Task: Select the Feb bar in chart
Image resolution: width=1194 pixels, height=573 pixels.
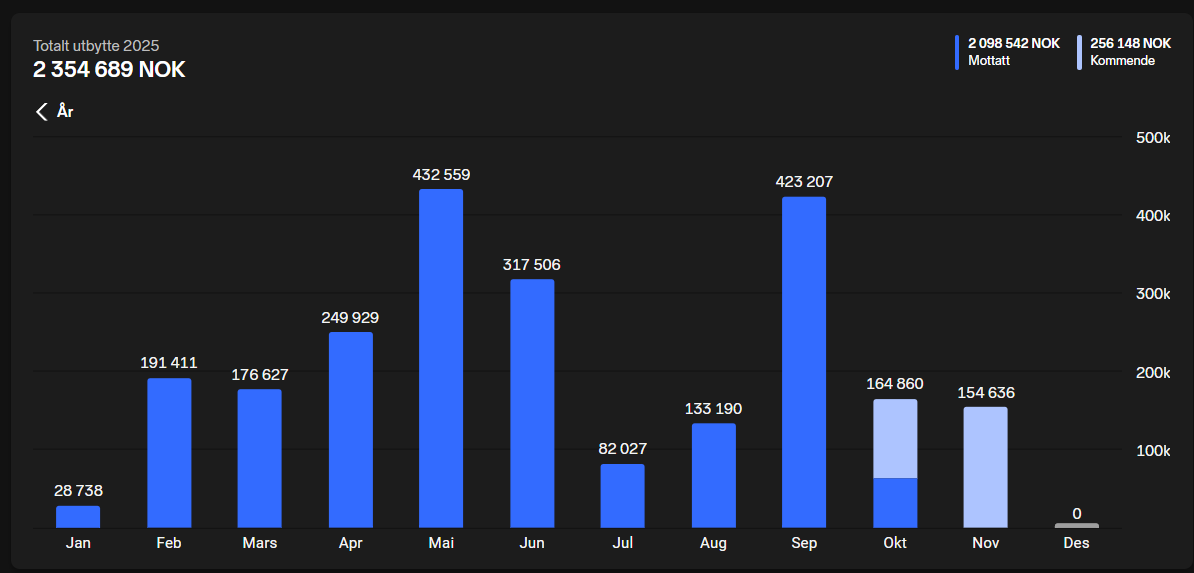Action: coord(169,453)
